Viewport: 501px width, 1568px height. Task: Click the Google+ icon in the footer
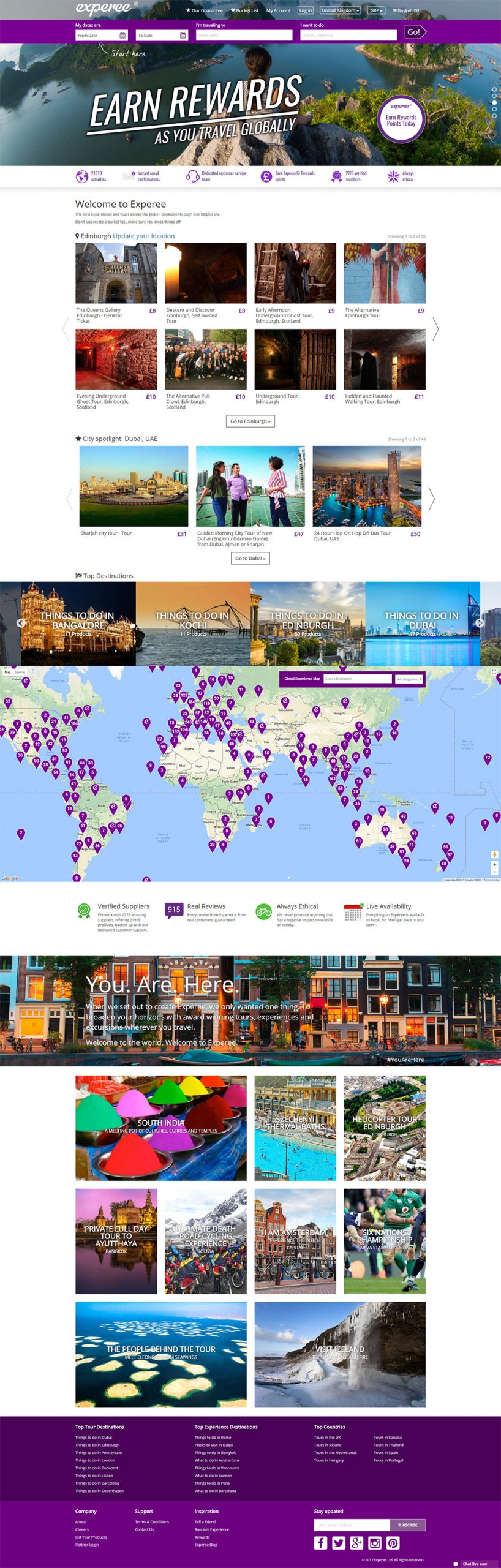pyautogui.click(x=357, y=1543)
